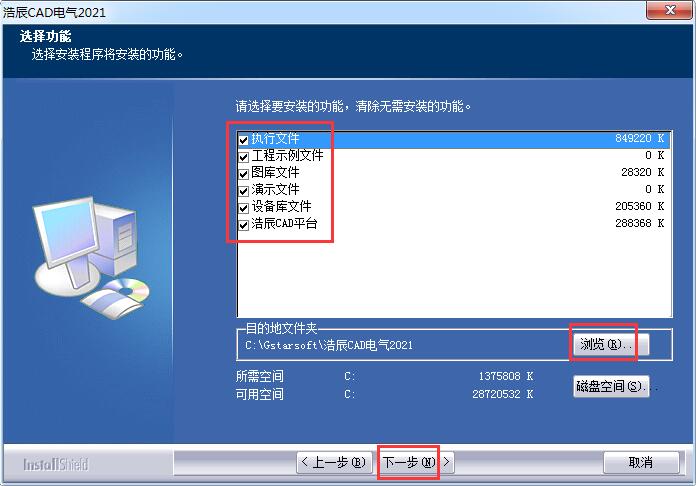Go back with the 上一步 button
Screen dimensions: 696x486
pos(334,462)
